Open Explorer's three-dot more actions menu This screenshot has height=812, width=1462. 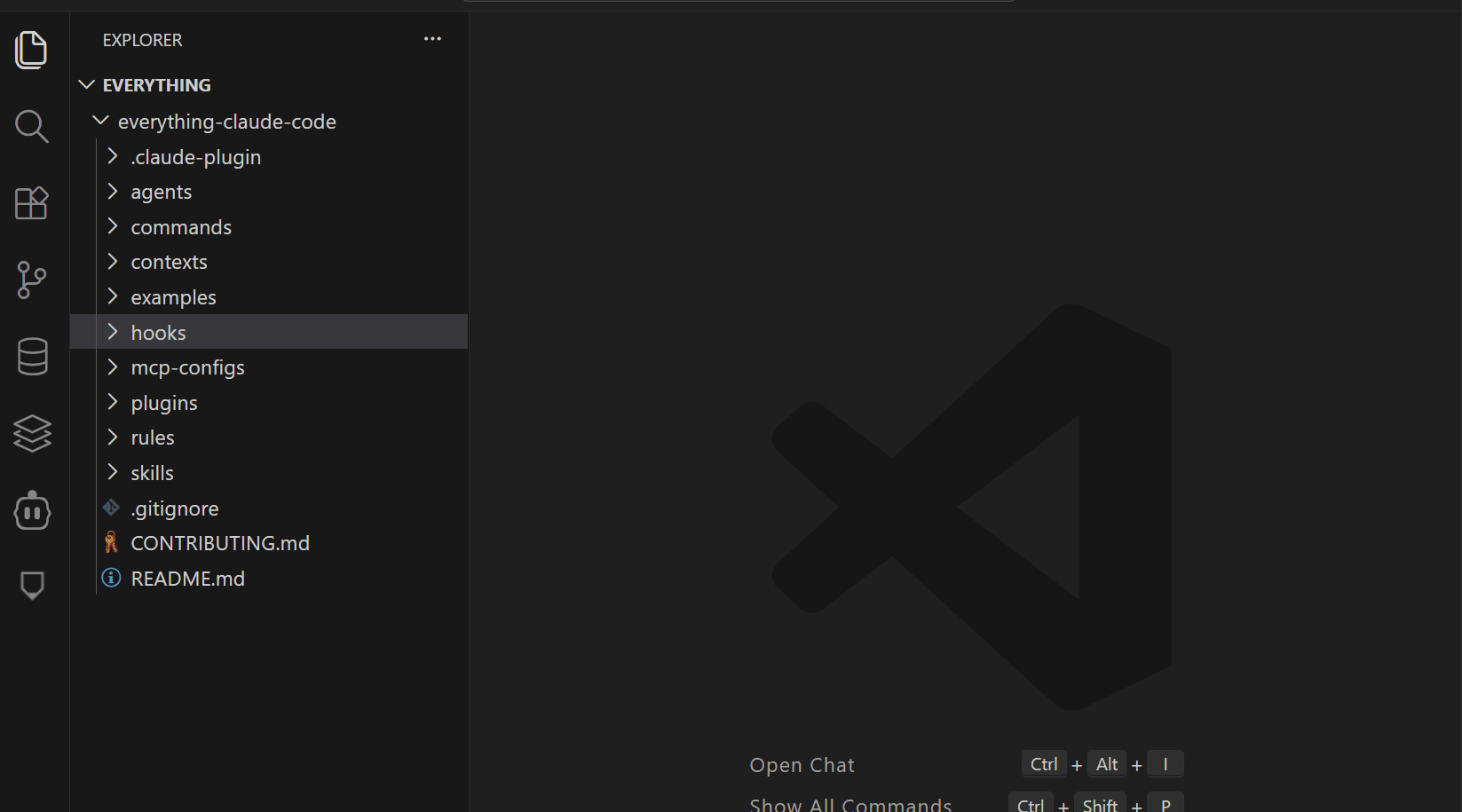pyautogui.click(x=432, y=39)
